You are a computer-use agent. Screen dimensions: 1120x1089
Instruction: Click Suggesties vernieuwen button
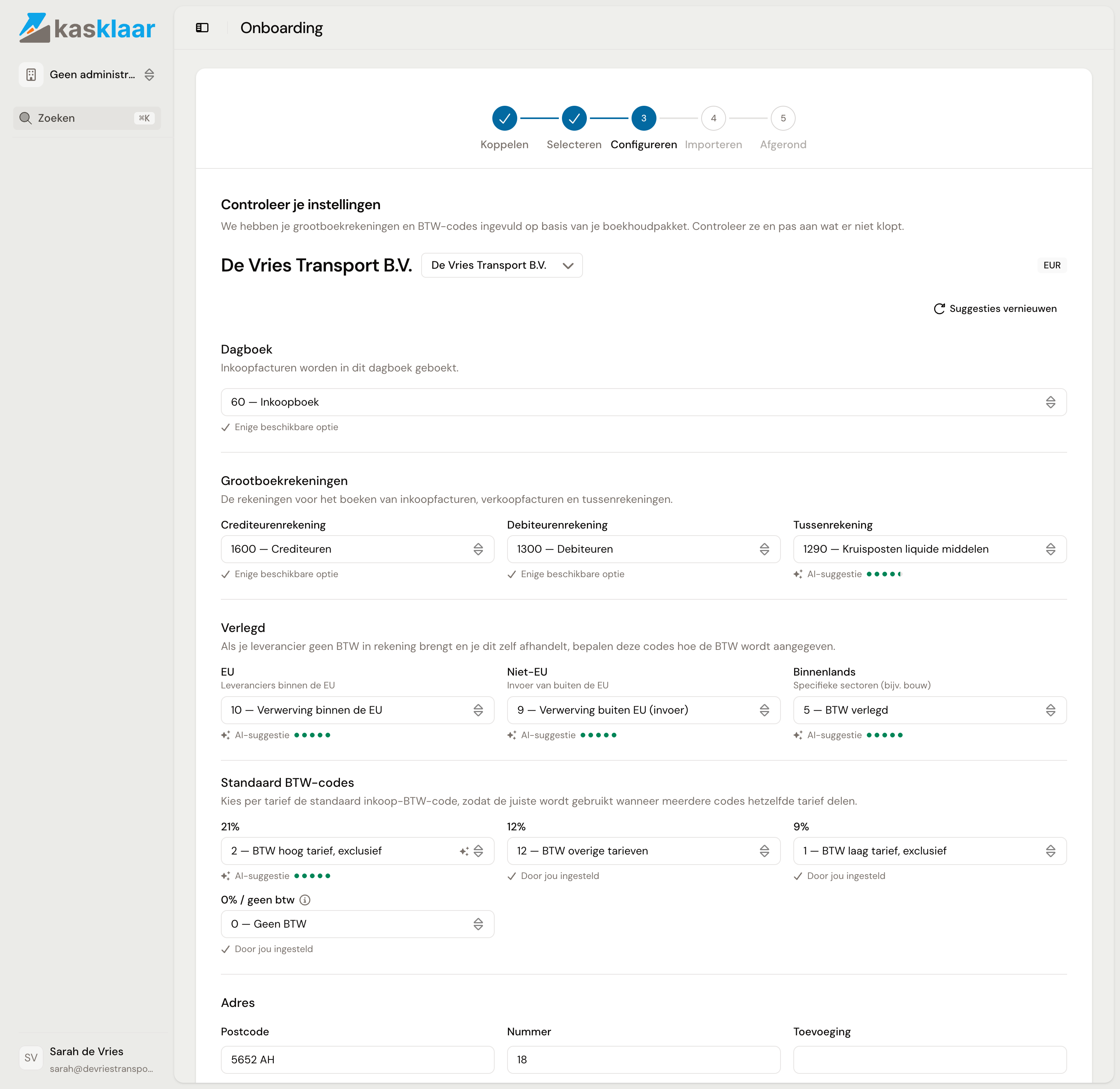(995, 309)
